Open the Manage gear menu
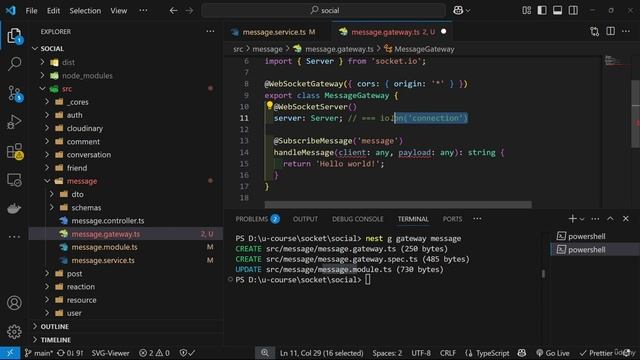The height and width of the screenshot is (360, 640). (14, 331)
